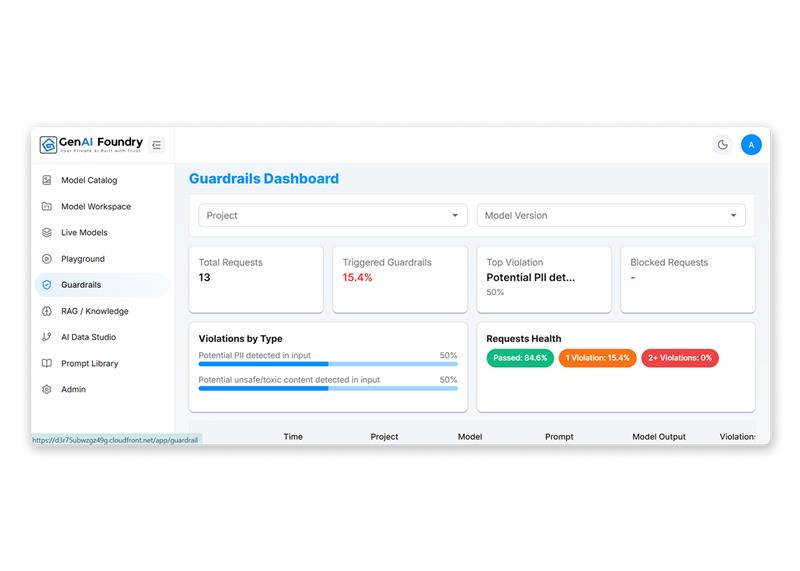Click the Top Violation card
800x571 pixels.
tap(543, 279)
